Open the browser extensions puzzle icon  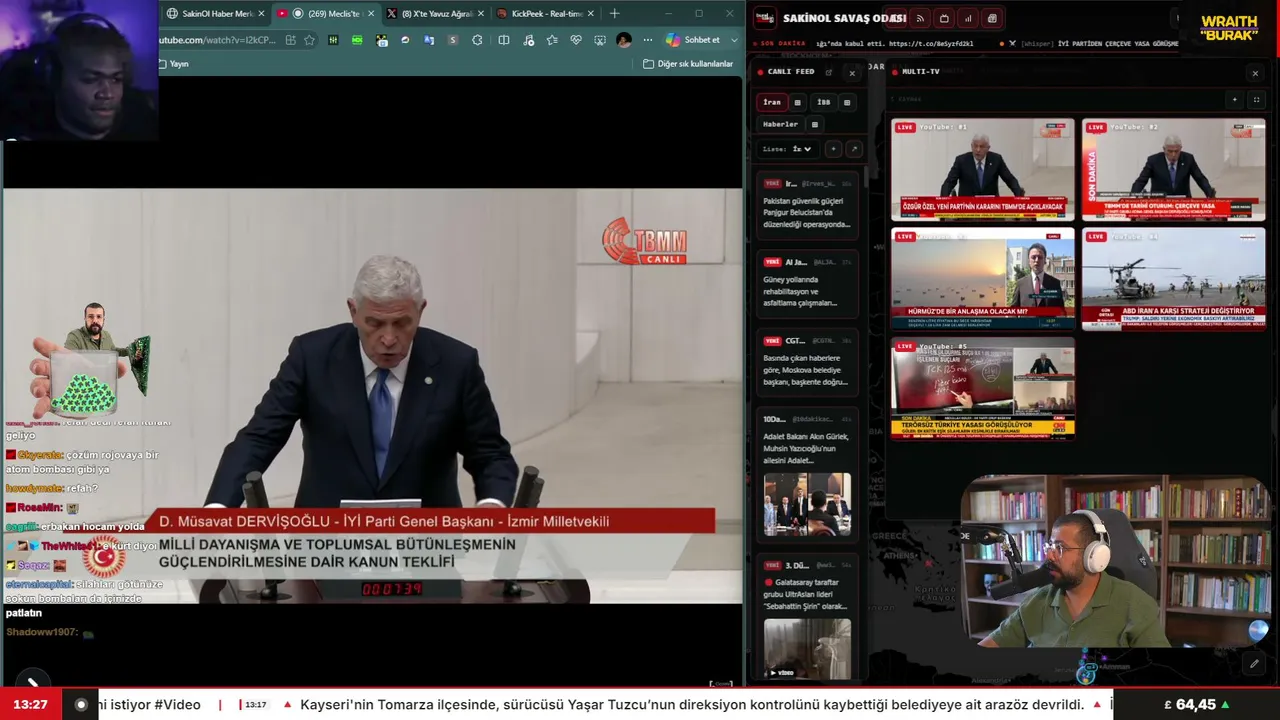477,40
